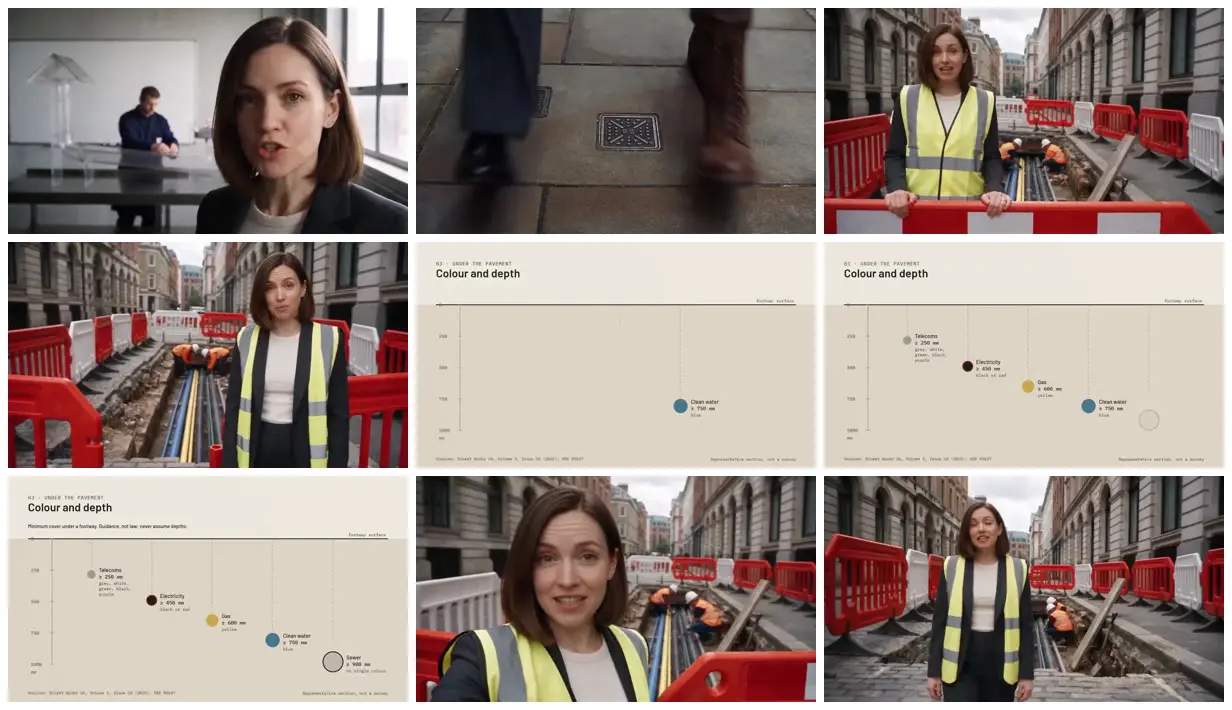Click the blue dot in the single-marker chart
1232x710 pixels.
[680, 406]
